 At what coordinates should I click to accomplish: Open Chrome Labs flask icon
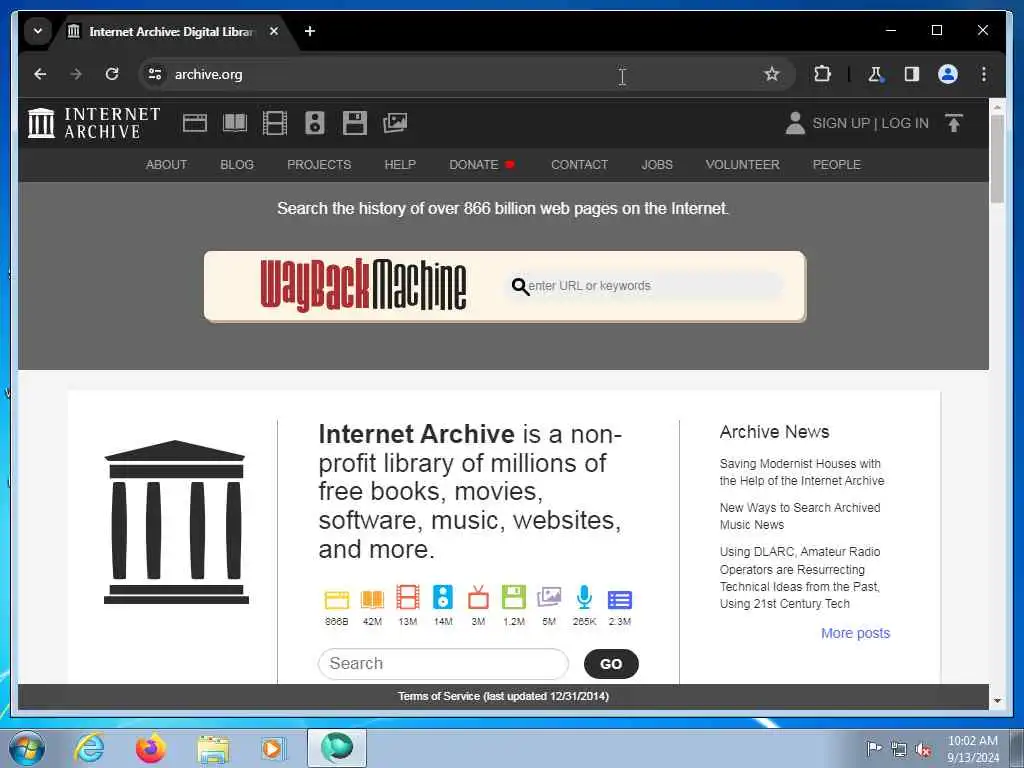click(x=875, y=74)
